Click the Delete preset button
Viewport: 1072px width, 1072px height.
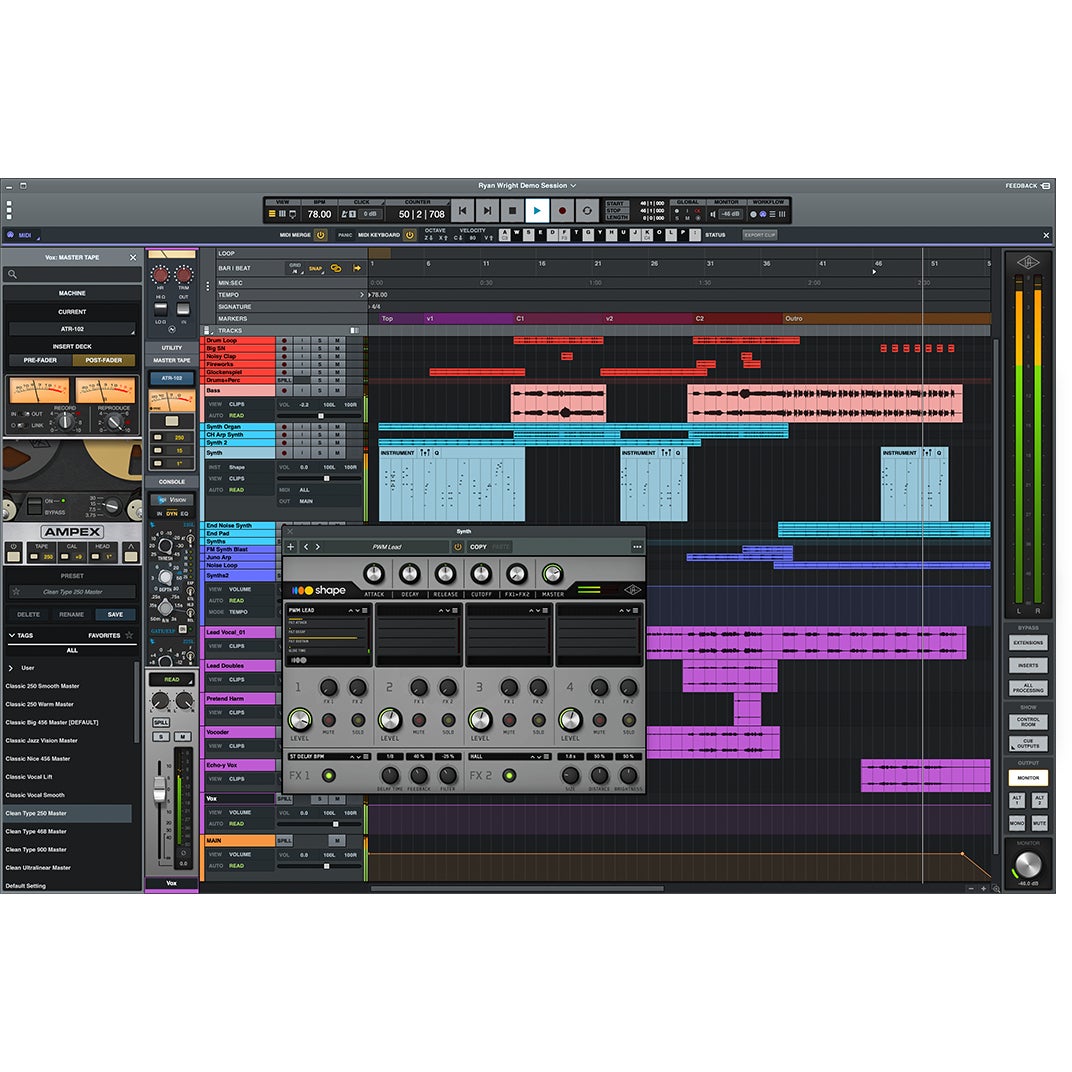(x=28, y=615)
